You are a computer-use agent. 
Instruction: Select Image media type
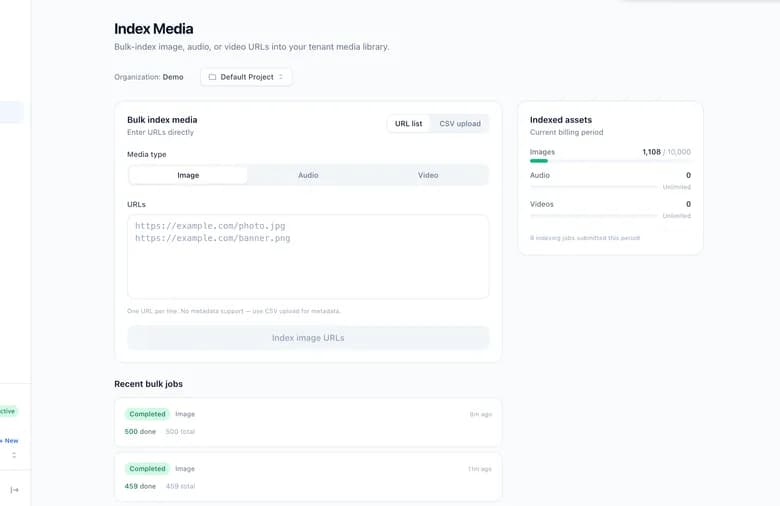[x=188, y=175]
